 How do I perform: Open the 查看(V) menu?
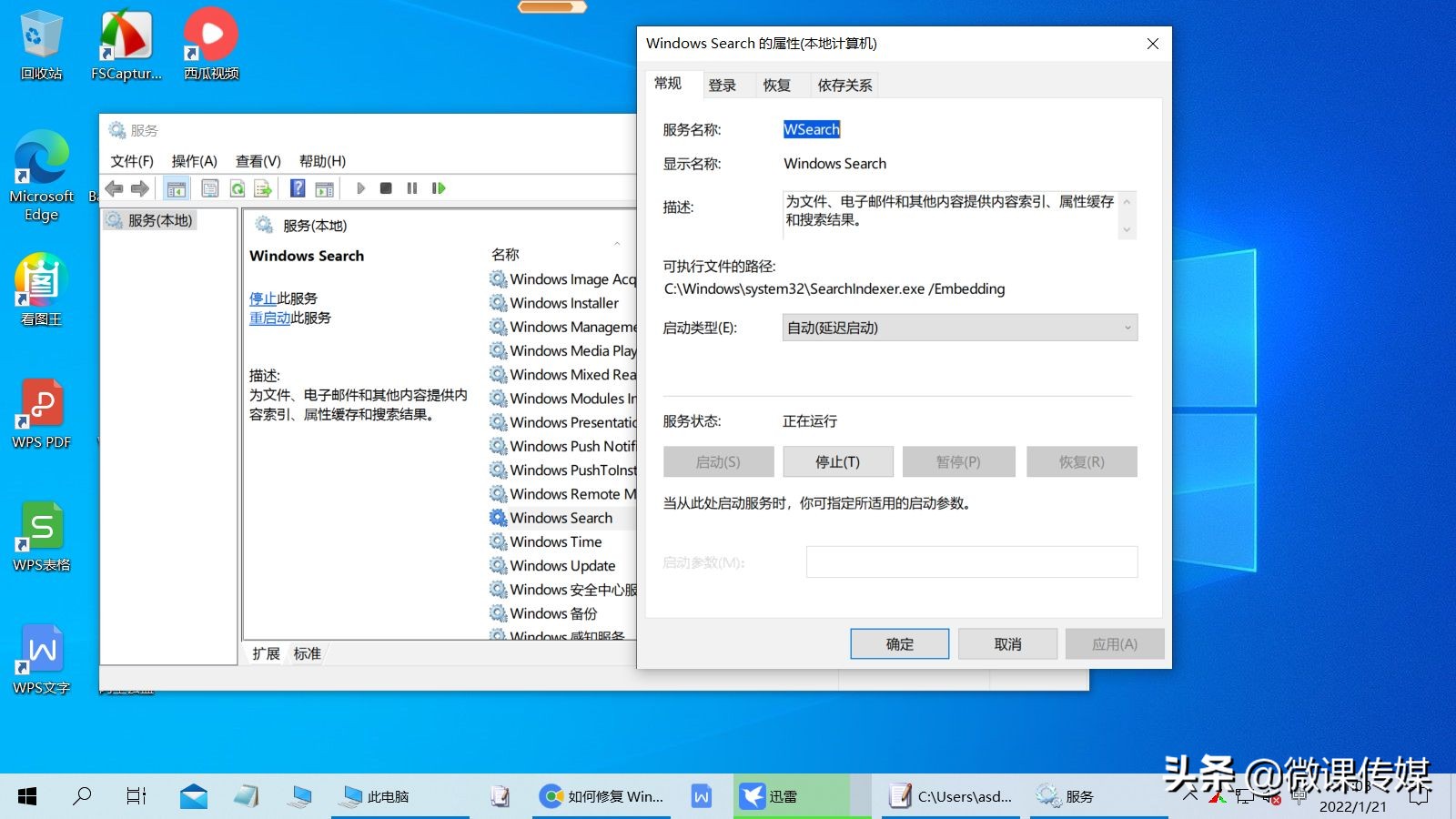[258, 161]
